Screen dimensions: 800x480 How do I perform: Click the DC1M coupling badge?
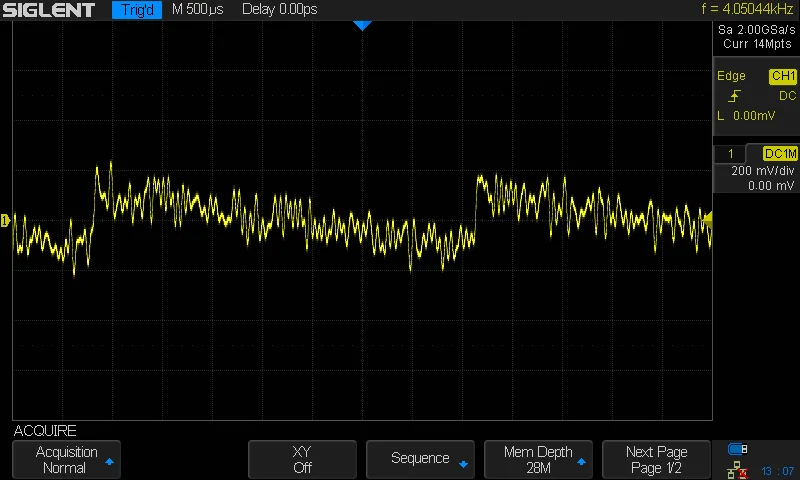pos(780,154)
